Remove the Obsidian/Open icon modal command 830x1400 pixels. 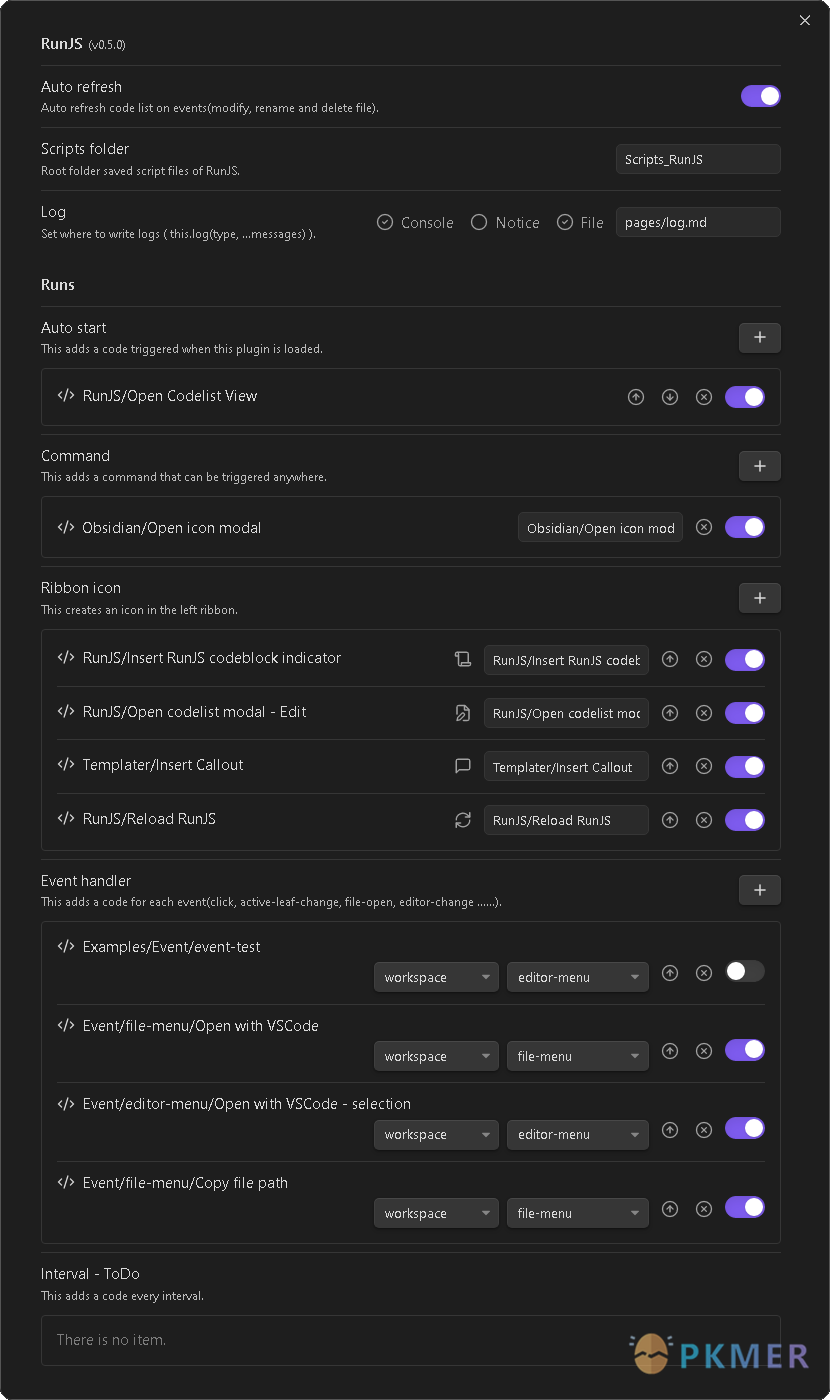pyautogui.click(x=704, y=527)
